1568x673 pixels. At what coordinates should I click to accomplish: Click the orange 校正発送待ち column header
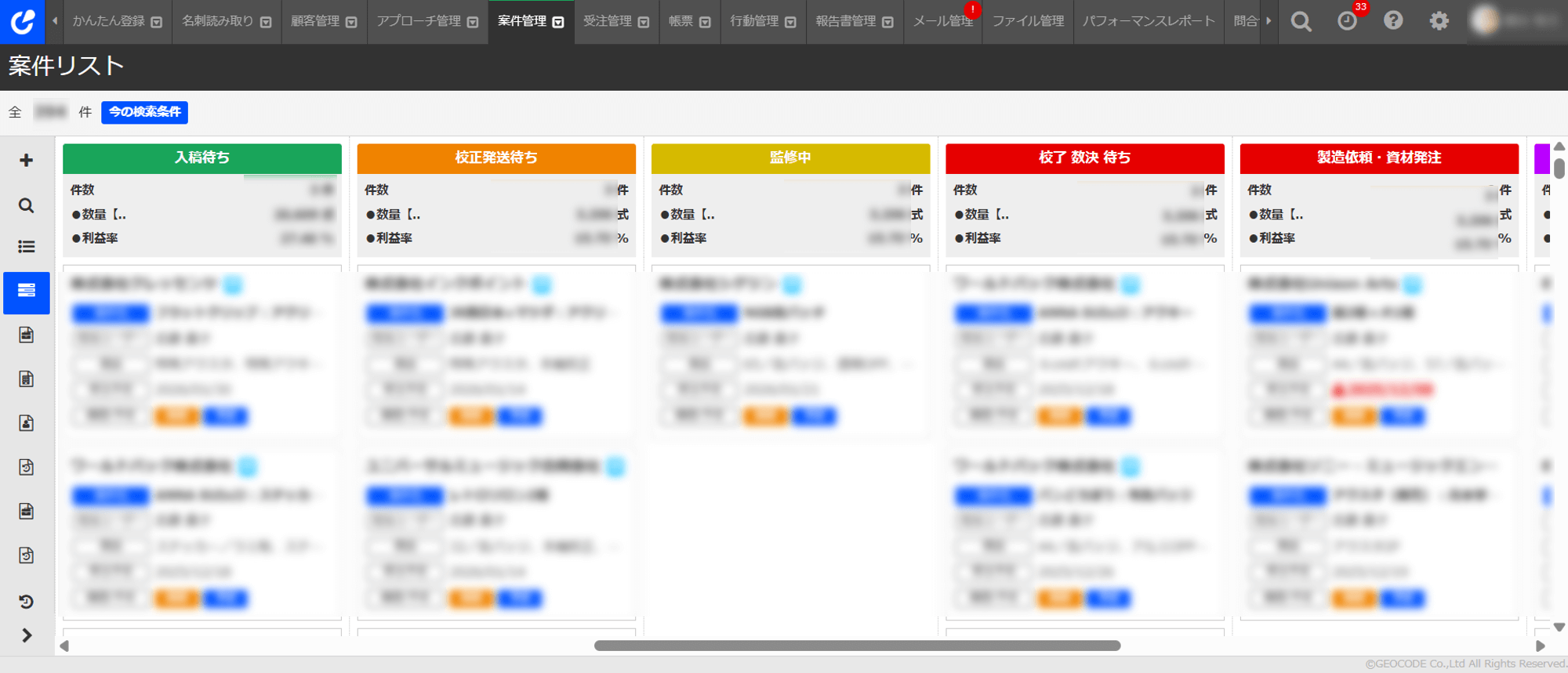[496, 157]
